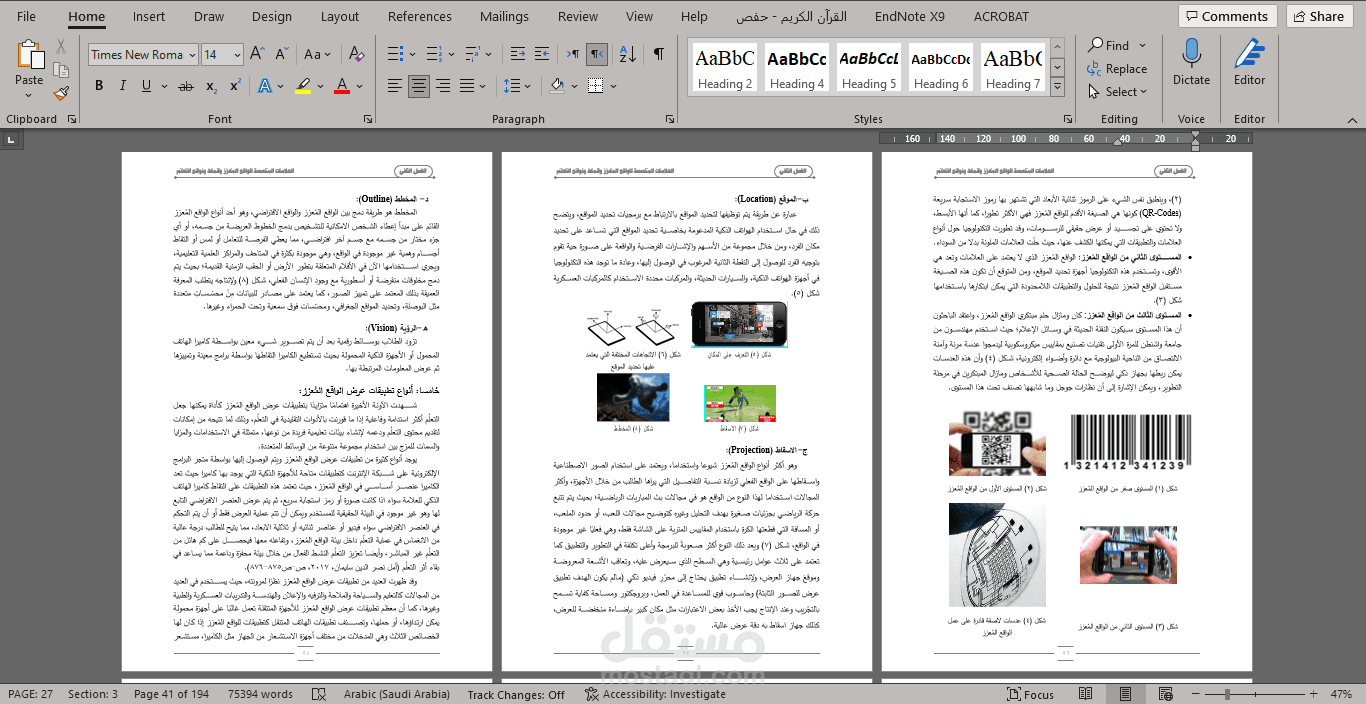Viewport: 1366px width, 704px height.
Task: Toggle Underline formatting
Action: 145,86
